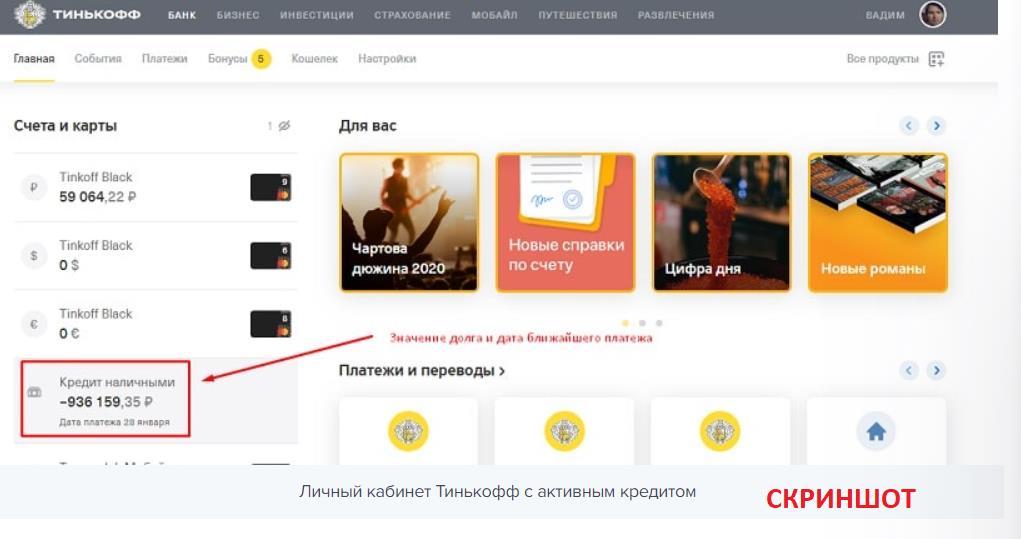Click third Tinkoff payment template icon
Screen dimensions: 1021x539
pyautogui.click(x=720, y=431)
